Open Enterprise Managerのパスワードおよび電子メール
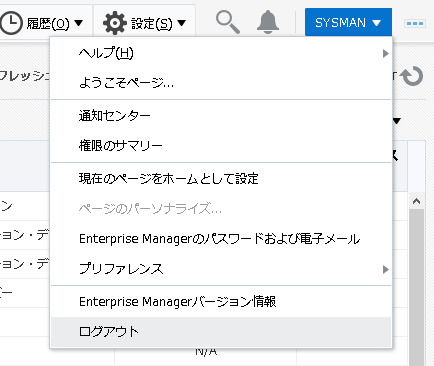The width and height of the screenshot is (434, 366). (221, 239)
